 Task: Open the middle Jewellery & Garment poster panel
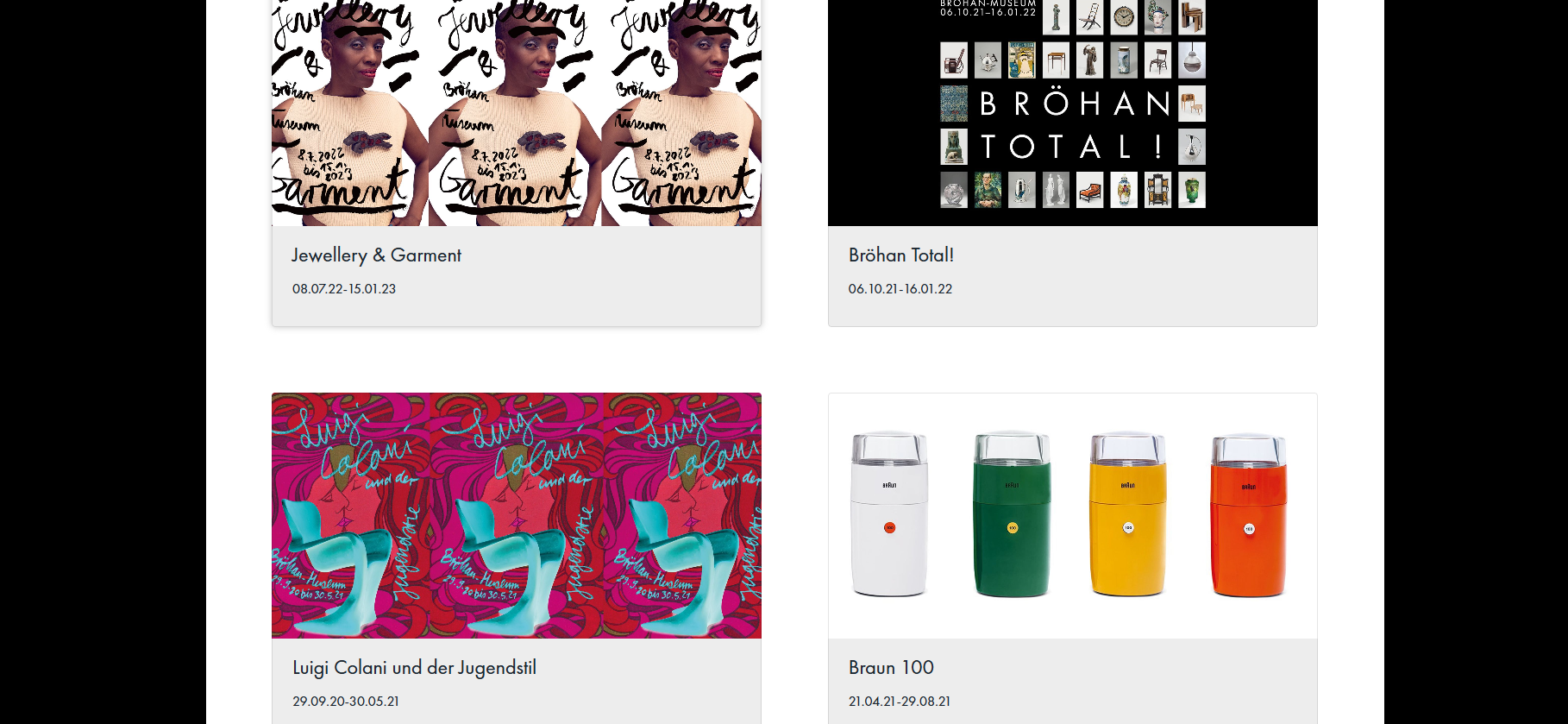(x=515, y=113)
